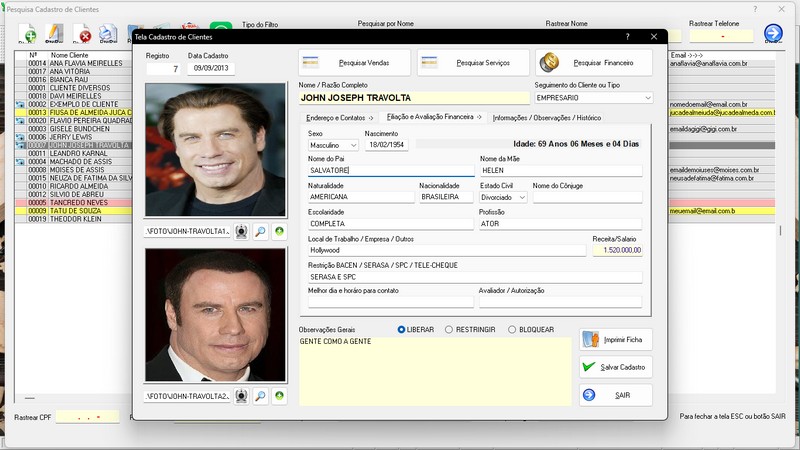Click Profissão field showing ATOR
800x450 pixels.
560,224
